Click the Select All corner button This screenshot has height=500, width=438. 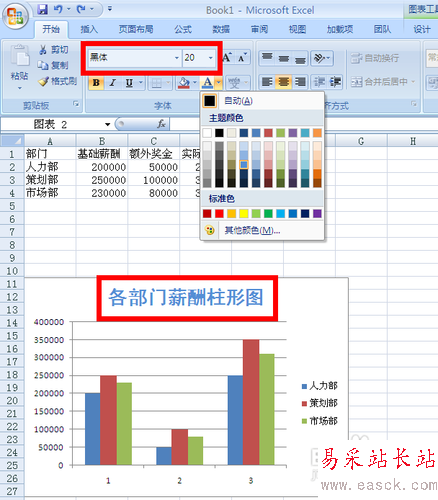pos(12,141)
